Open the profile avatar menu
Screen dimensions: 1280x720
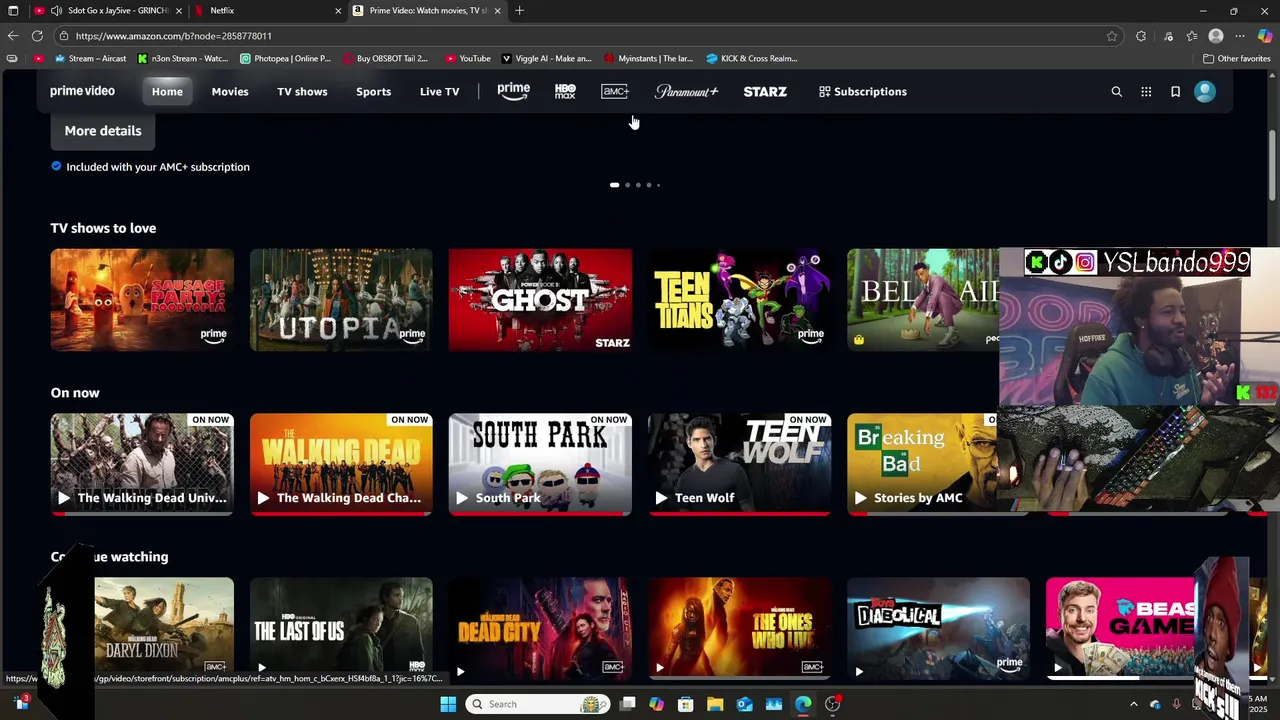tap(1205, 91)
